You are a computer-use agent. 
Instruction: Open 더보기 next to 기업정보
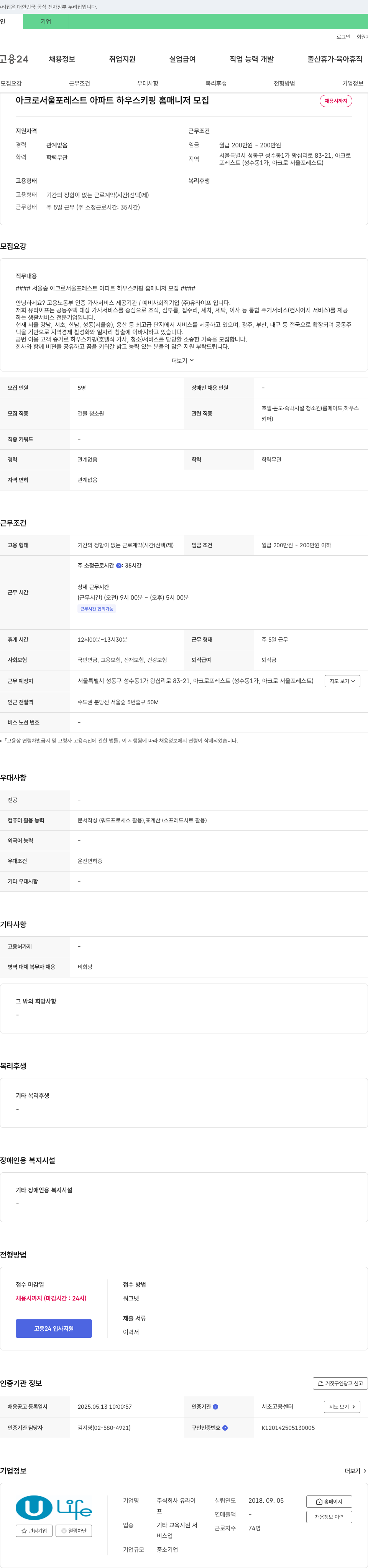click(356, 1471)
